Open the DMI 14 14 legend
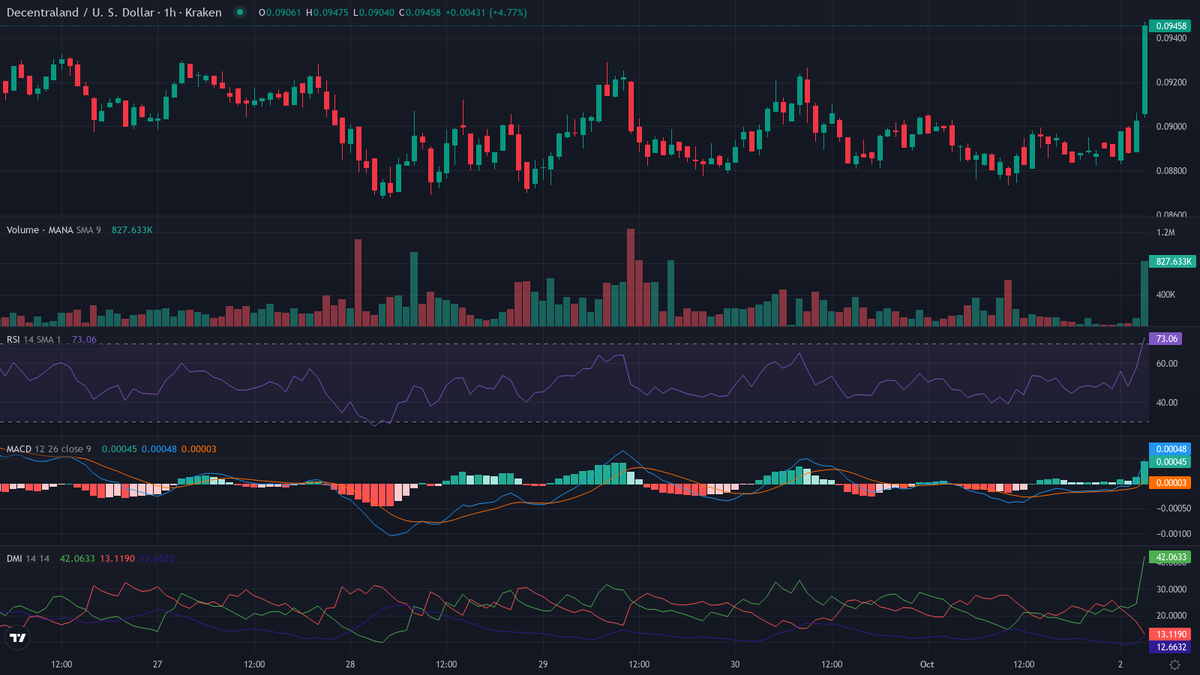 29,559
